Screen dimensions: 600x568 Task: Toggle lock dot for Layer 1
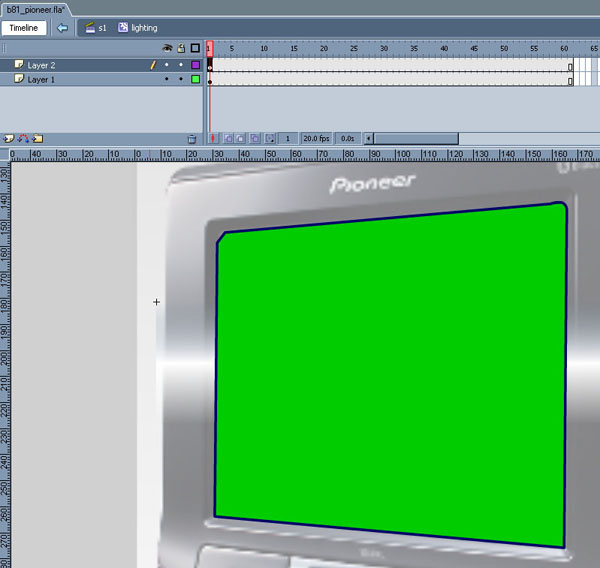point(181,79)
